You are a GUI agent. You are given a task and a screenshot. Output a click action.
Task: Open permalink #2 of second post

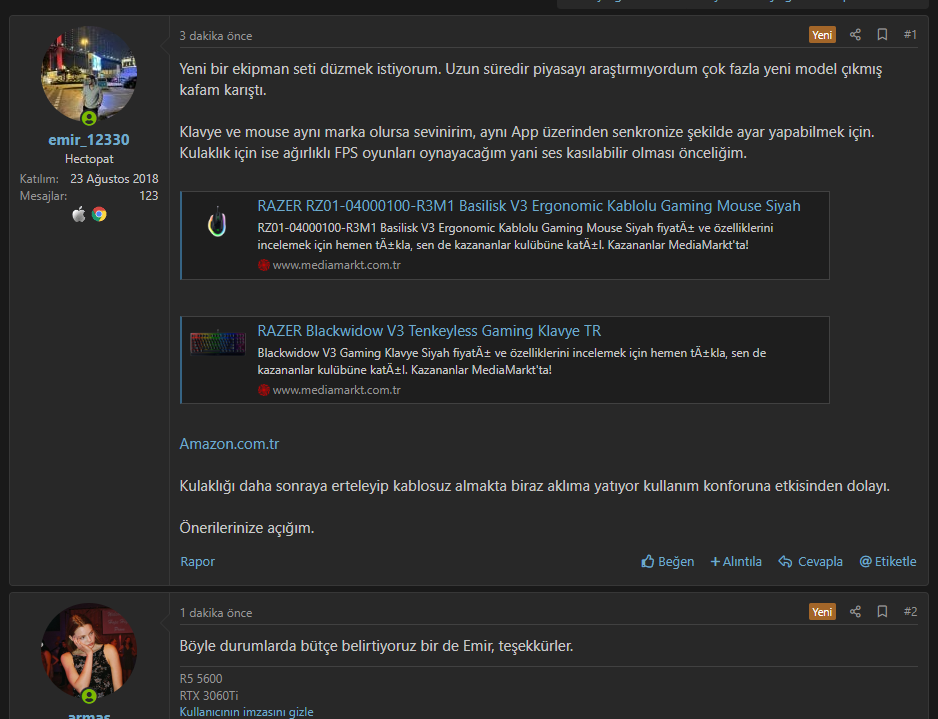point(910,611)
